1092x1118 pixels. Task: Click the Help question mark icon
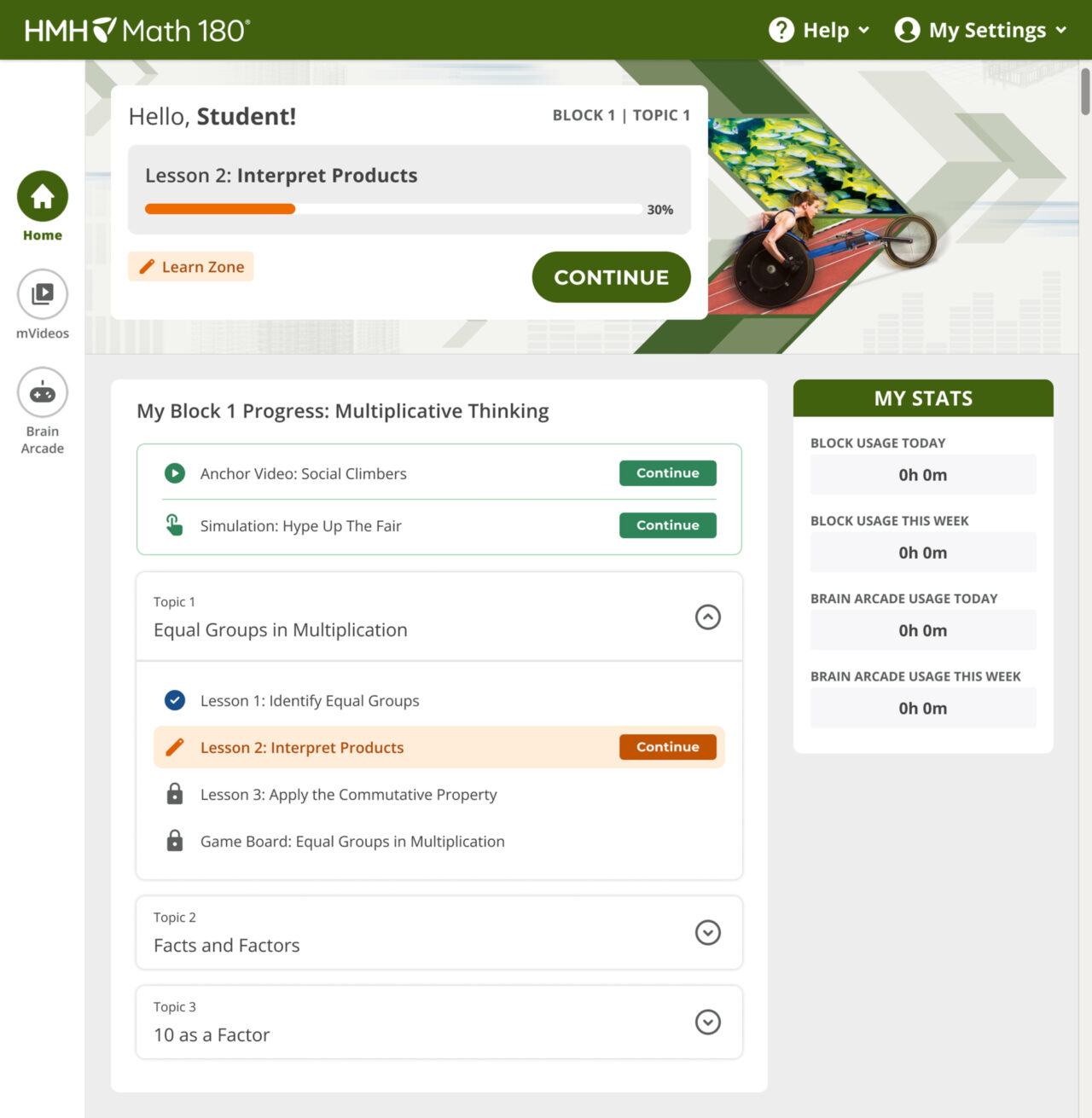(780, 29)
